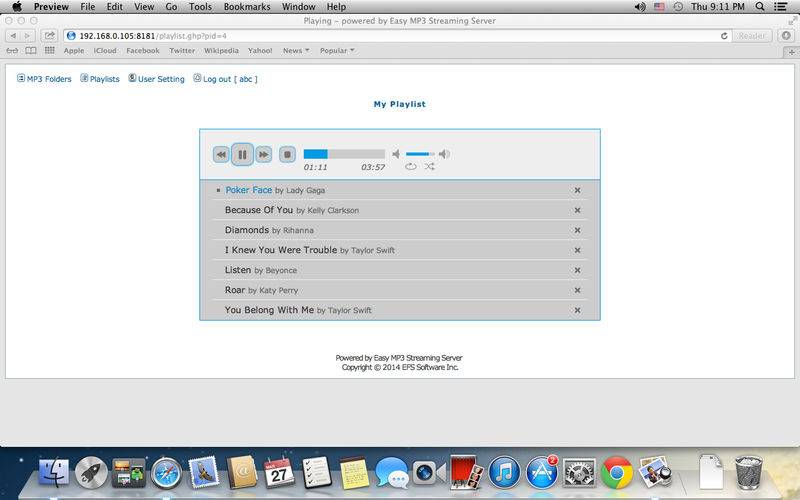Expand the Popular bookmarks dropdown
Image resolution: width=800 pixels, height=500 pixels.
pyautogui.click(x=337, y=51)
